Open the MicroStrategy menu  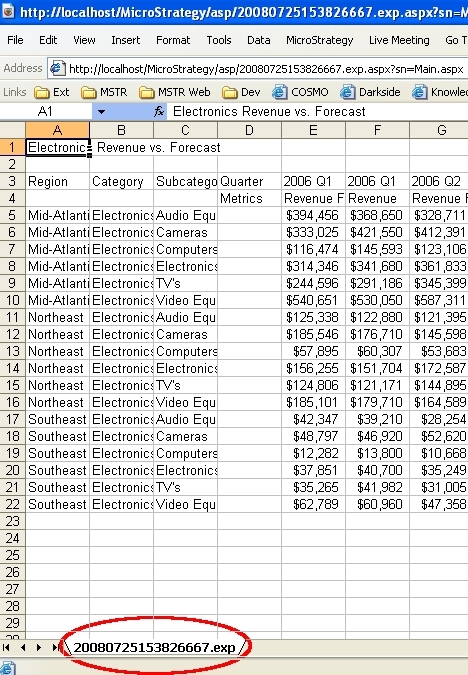pos(319,40)
